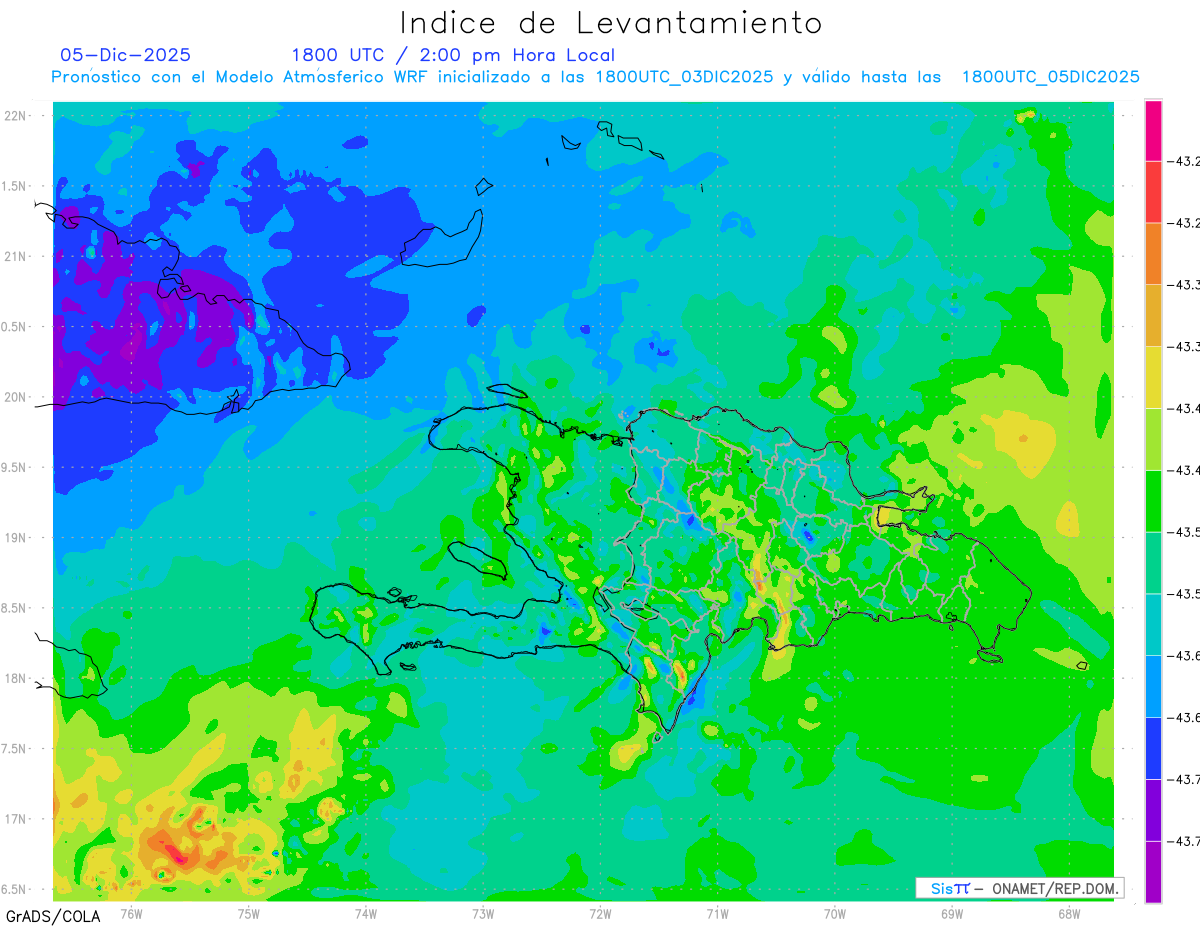Click the "74W" longitude label
The height and width of the screenshot is (927, 1200).
click(x=366, y=913)
